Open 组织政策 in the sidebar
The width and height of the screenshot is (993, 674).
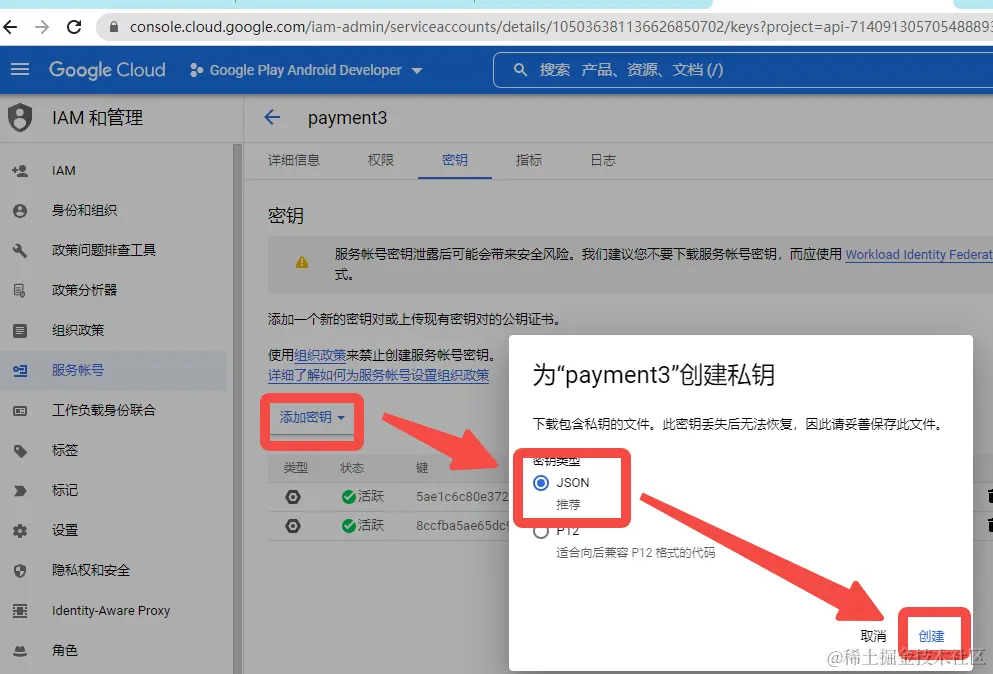(x=78, y=330)
